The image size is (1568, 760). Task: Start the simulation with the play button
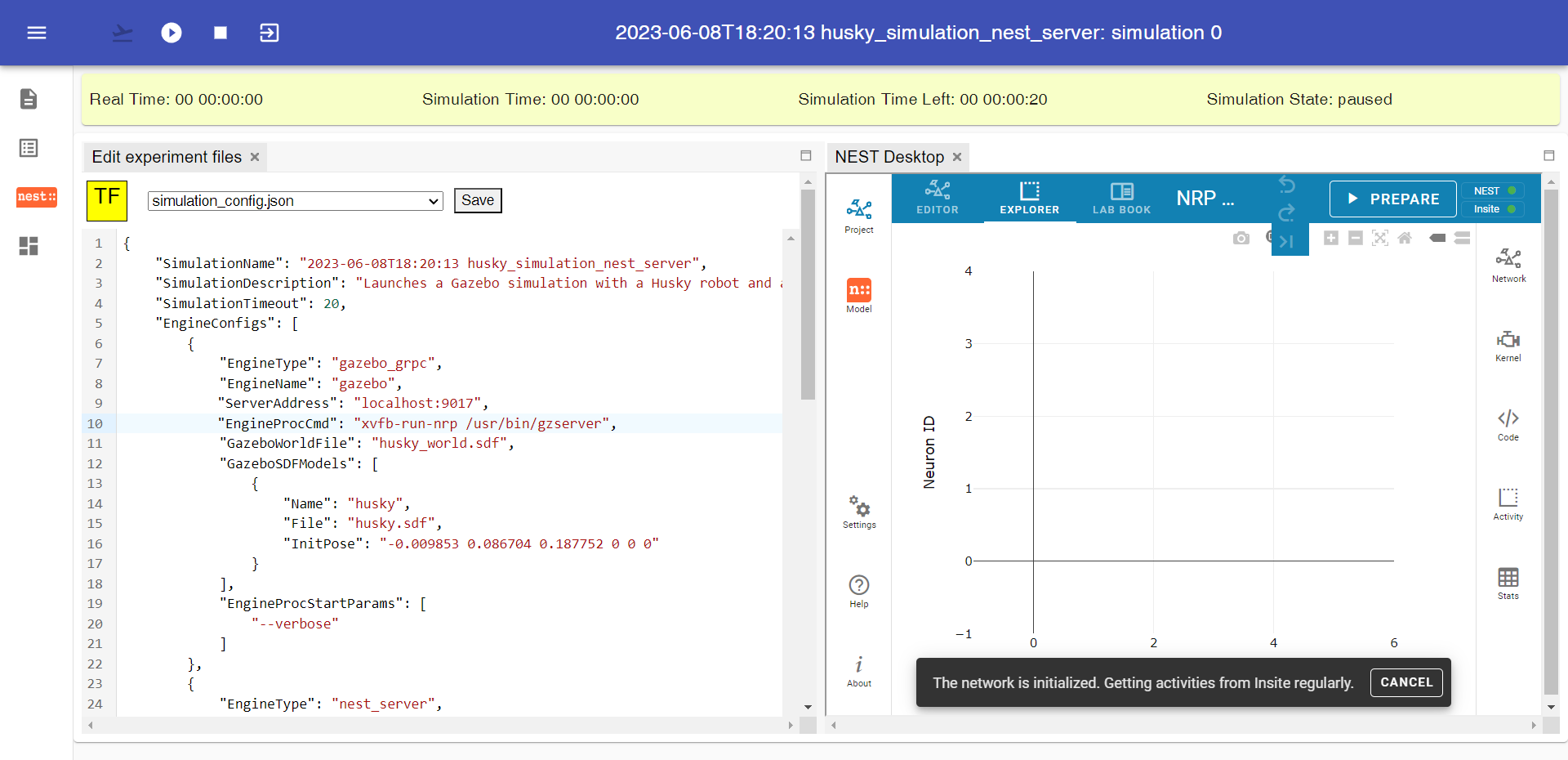click(171, 33)
